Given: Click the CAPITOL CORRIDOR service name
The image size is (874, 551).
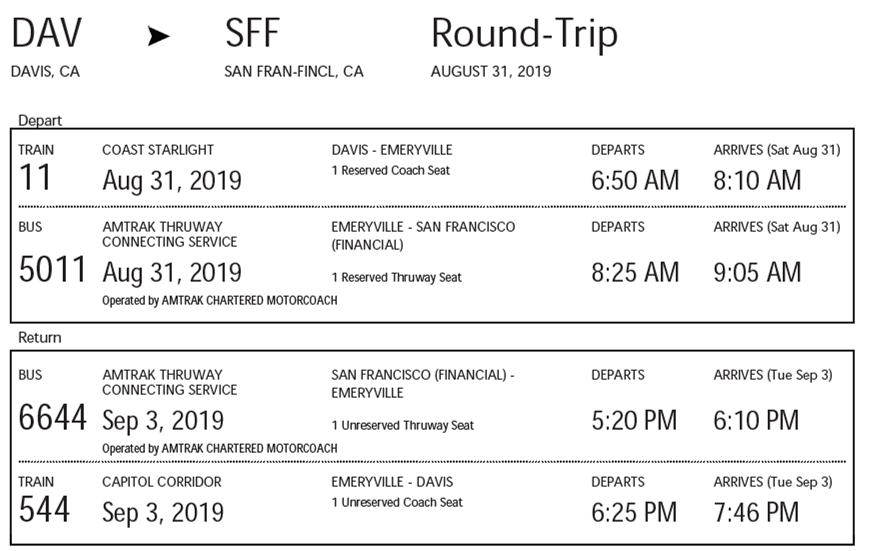Looking at the screenshot, I should click(162, 482).
